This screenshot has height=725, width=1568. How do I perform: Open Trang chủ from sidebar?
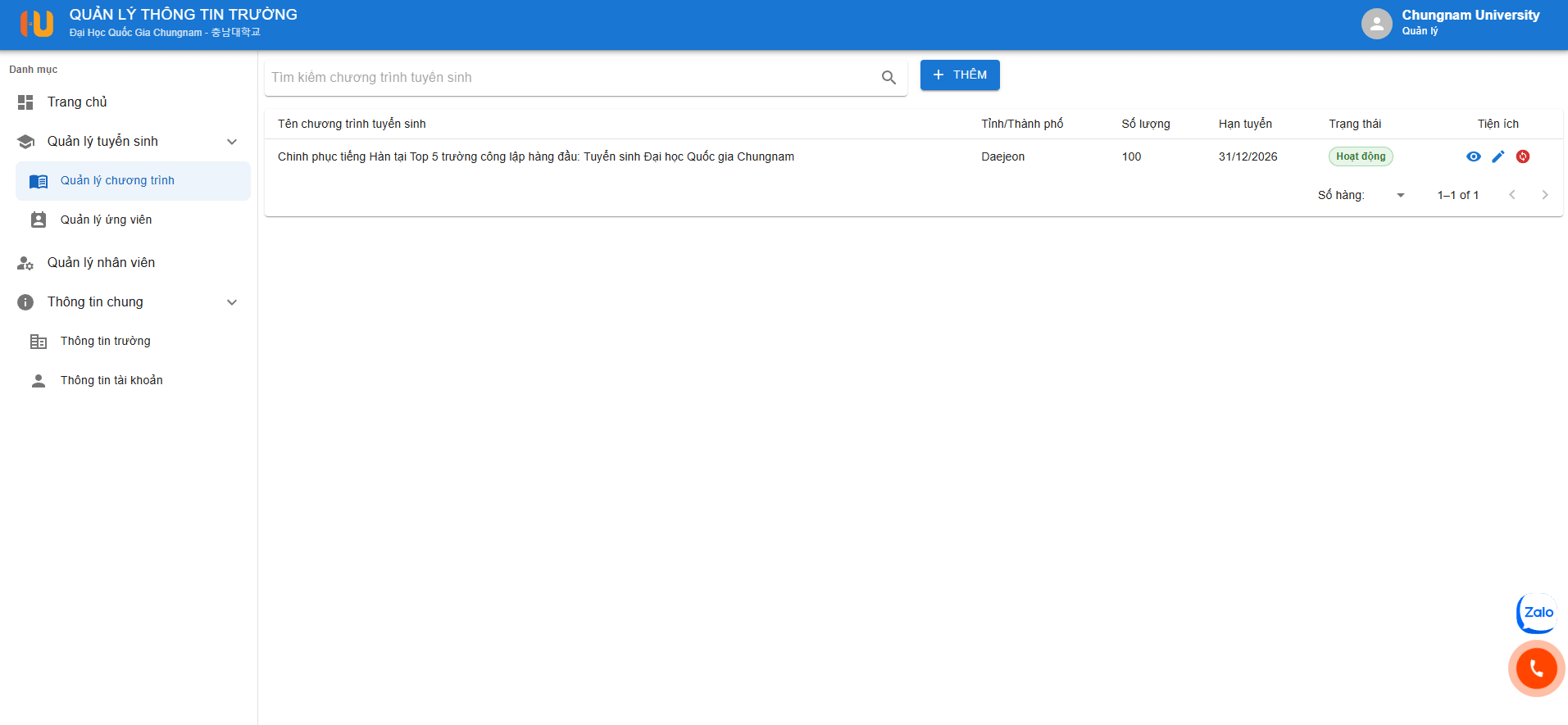[77, 102]
